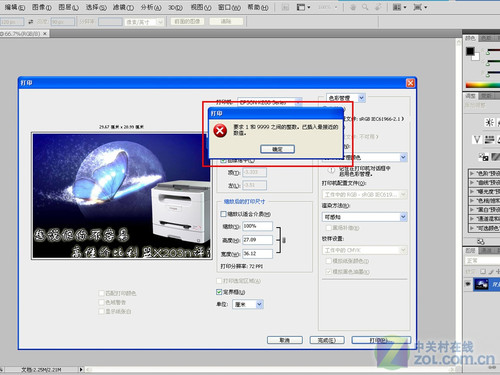Click the 高度(H) 27.09 input field

257,240
